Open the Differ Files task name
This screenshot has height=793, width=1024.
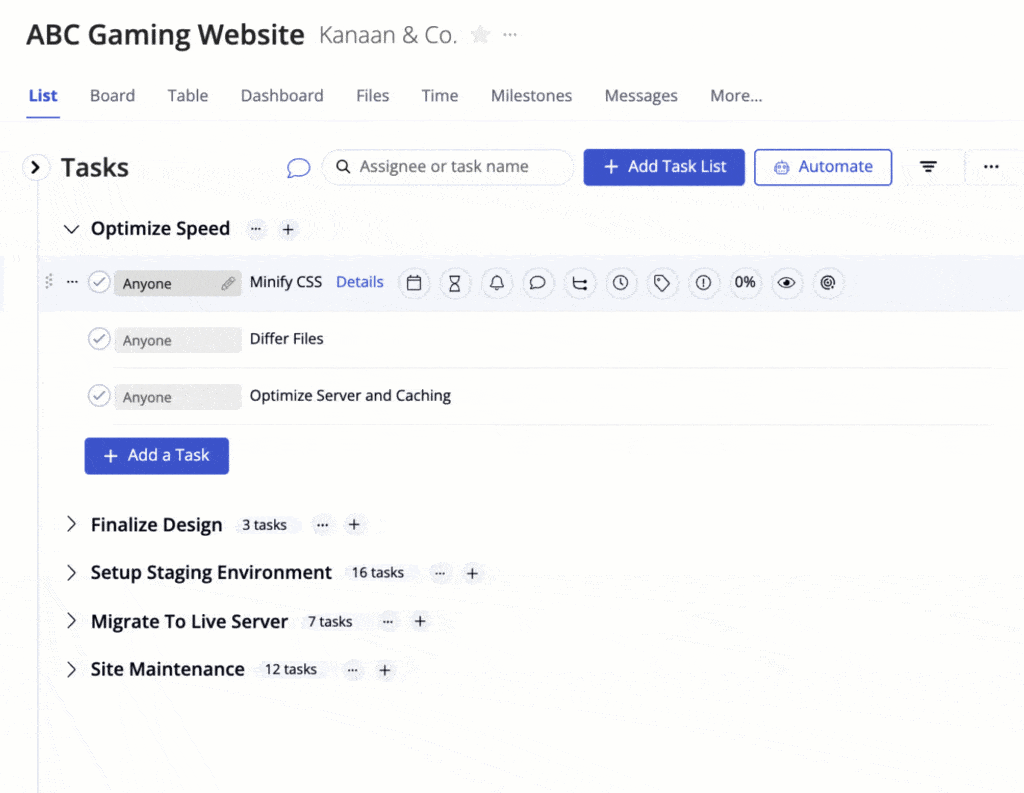click(x=287, y=339)
